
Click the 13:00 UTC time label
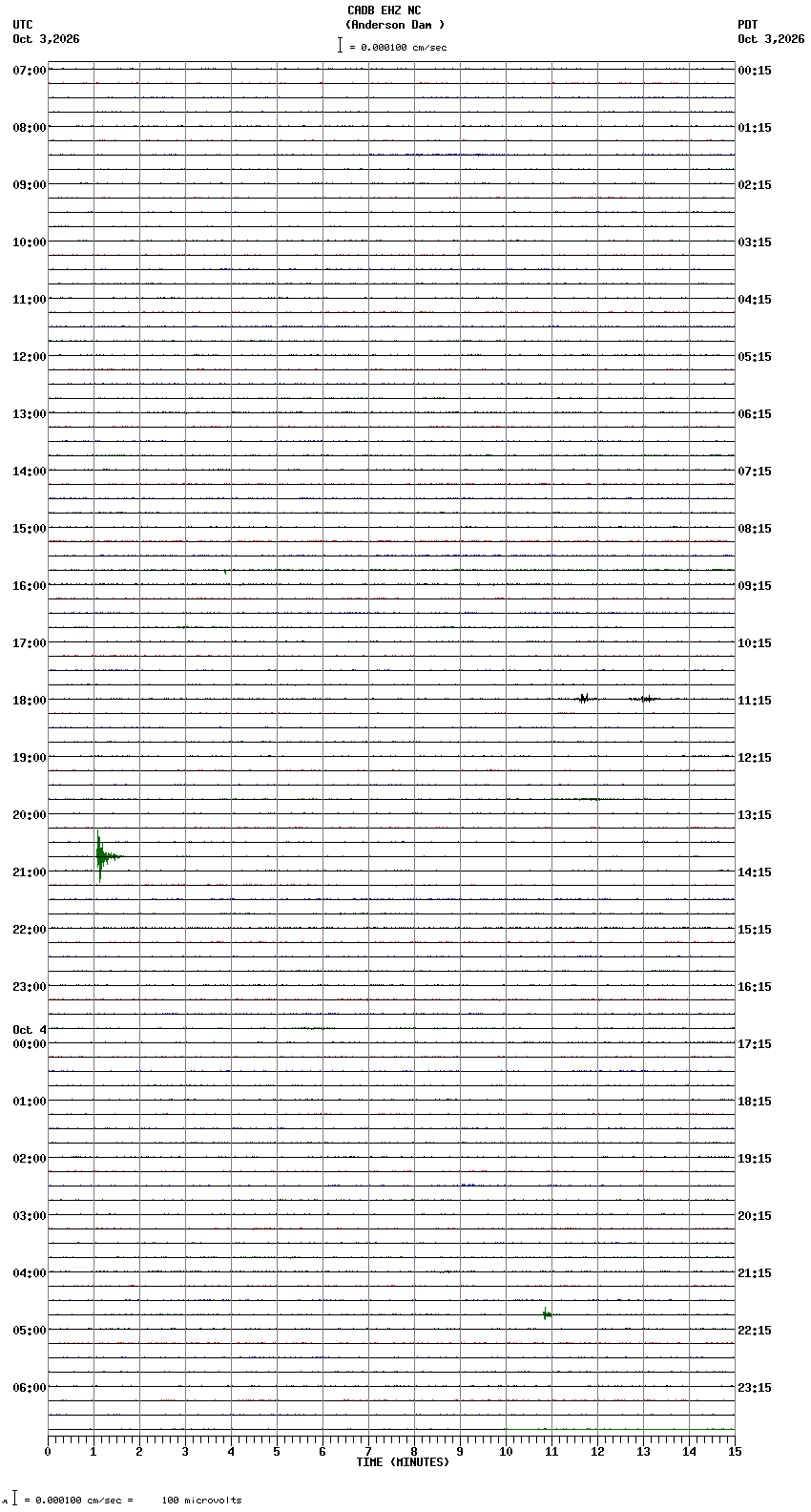click(x=30, y=414)
